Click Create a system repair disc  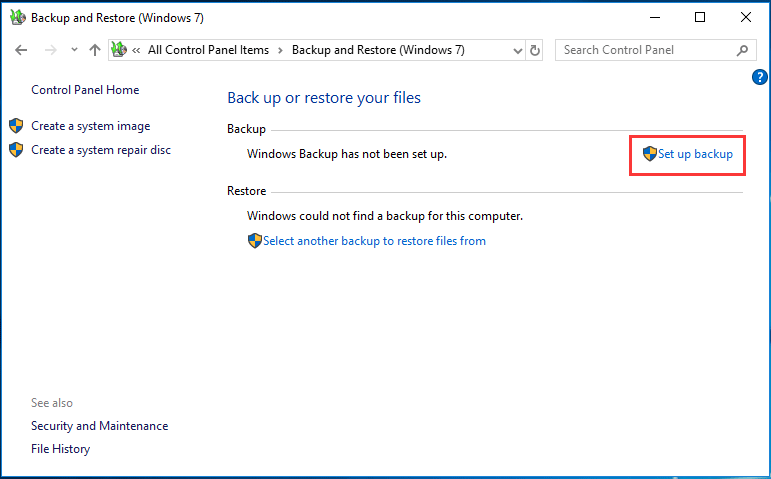click(100, 150)
